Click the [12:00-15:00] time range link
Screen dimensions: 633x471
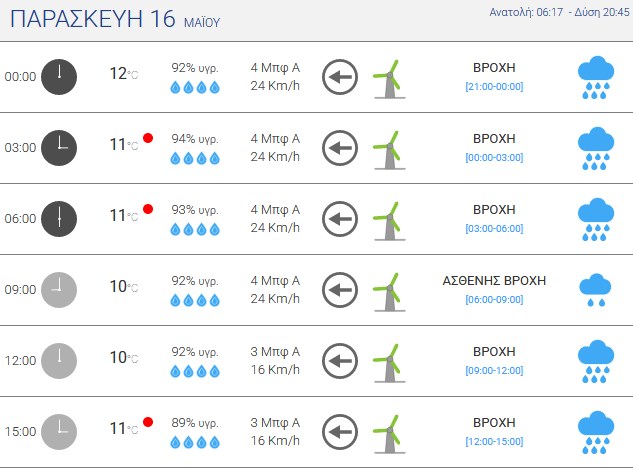point(494,442)
